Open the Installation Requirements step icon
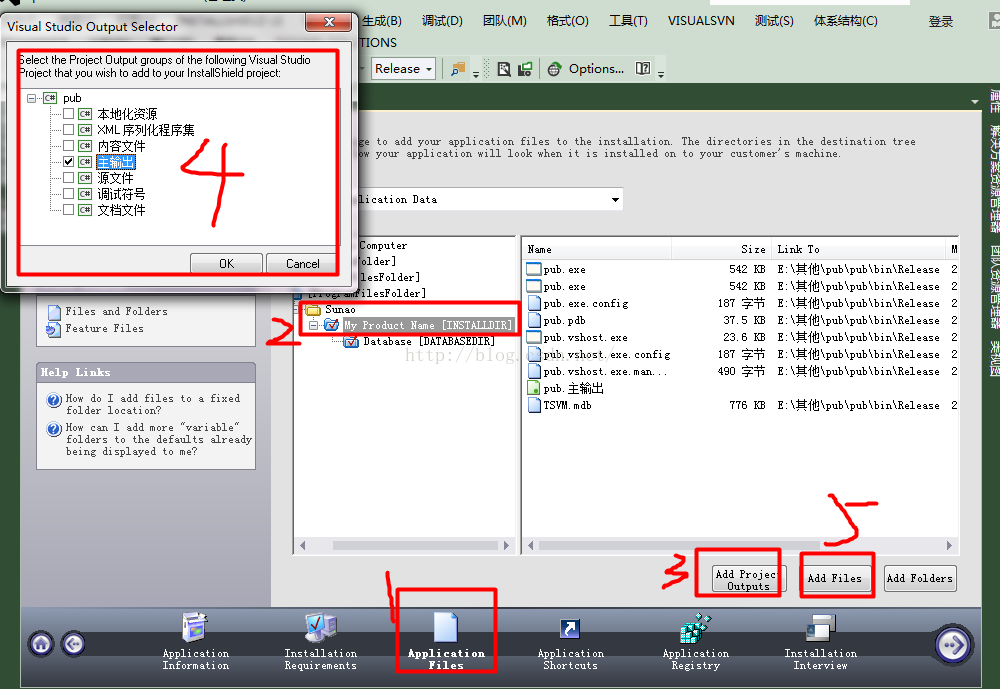This screenshot has height=689, width=1000. [x=320, y=627]
